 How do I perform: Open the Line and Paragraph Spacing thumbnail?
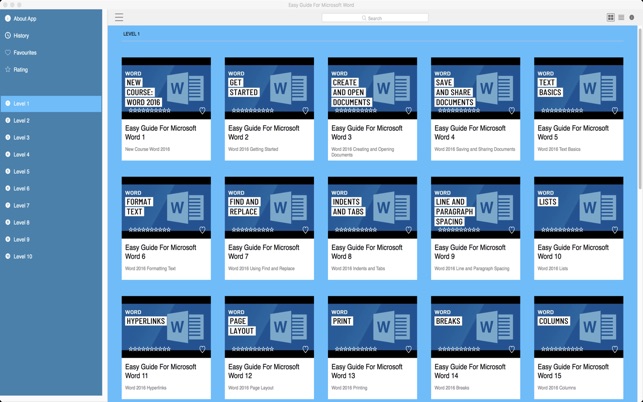pos(476,208)
